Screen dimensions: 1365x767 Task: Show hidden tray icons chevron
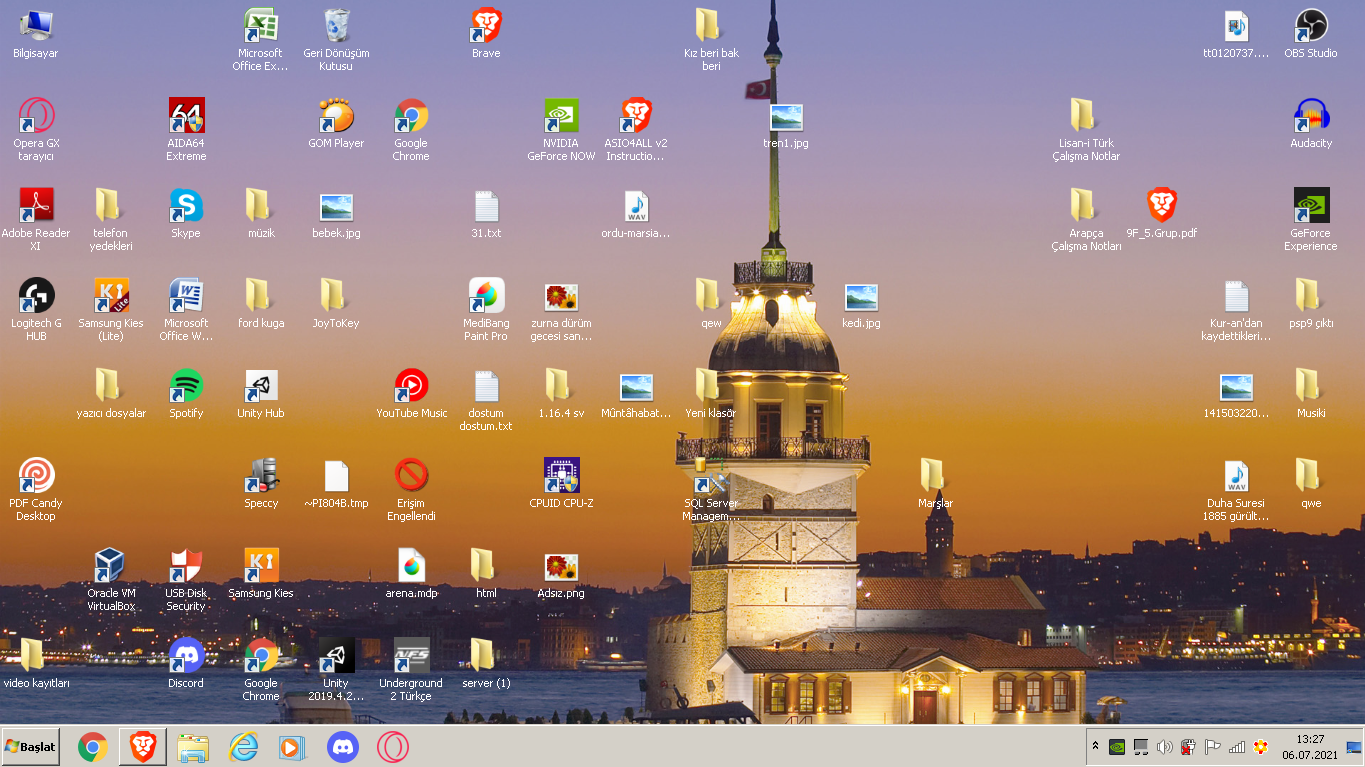[x=1095, y=747]
